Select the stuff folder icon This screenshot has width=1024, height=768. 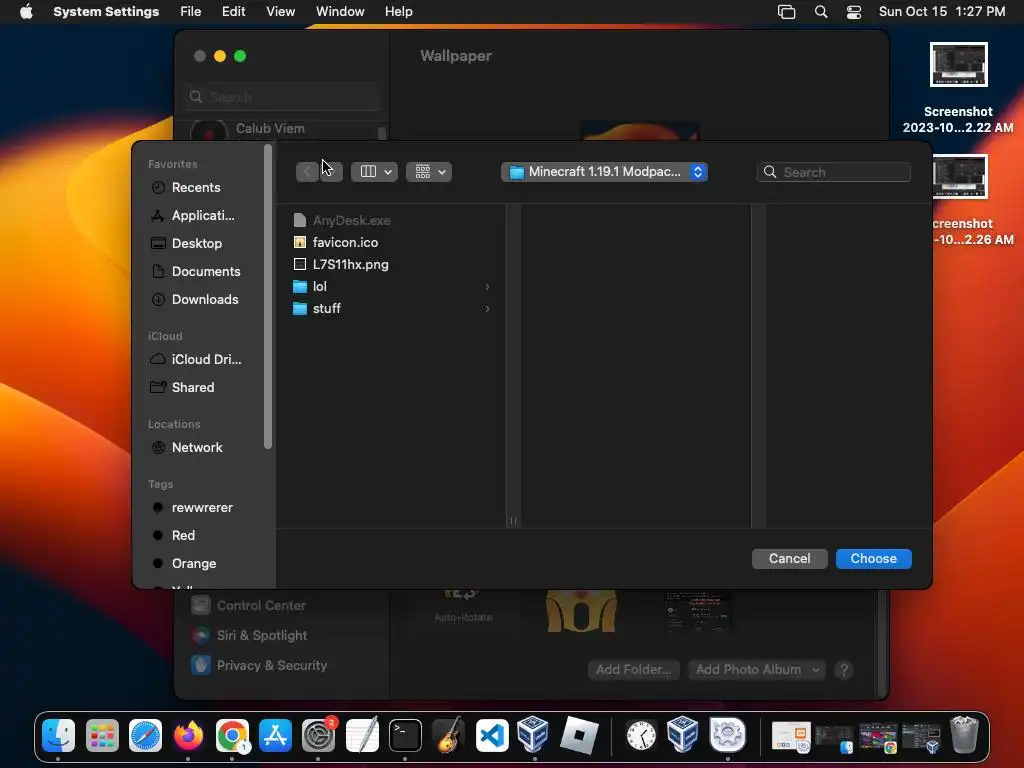pyautogui.click(x=300, y=309)
